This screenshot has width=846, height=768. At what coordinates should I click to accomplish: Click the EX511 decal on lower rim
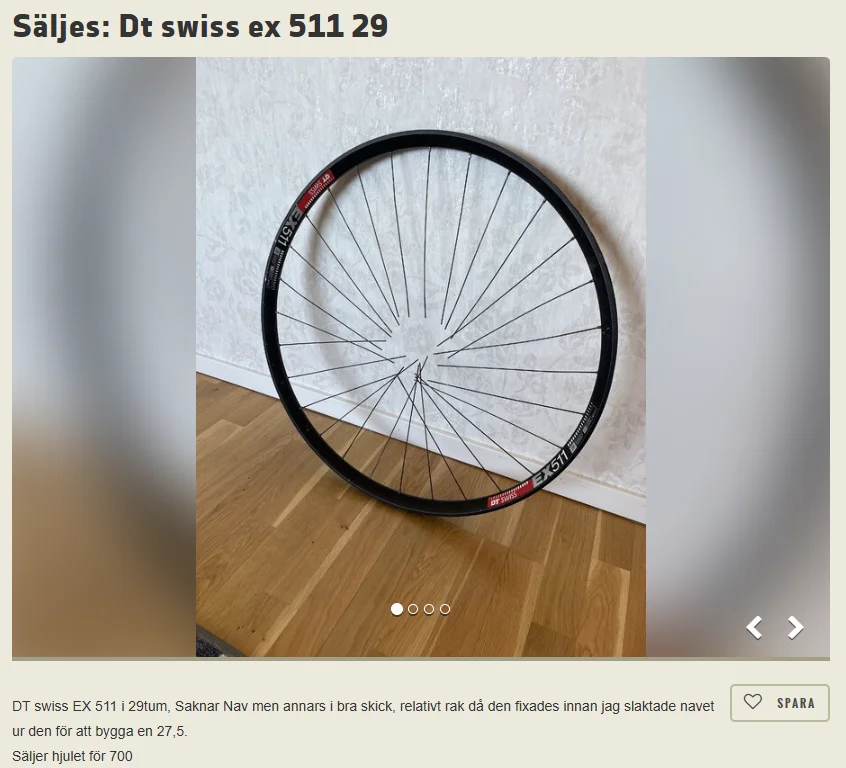(551, 467)
